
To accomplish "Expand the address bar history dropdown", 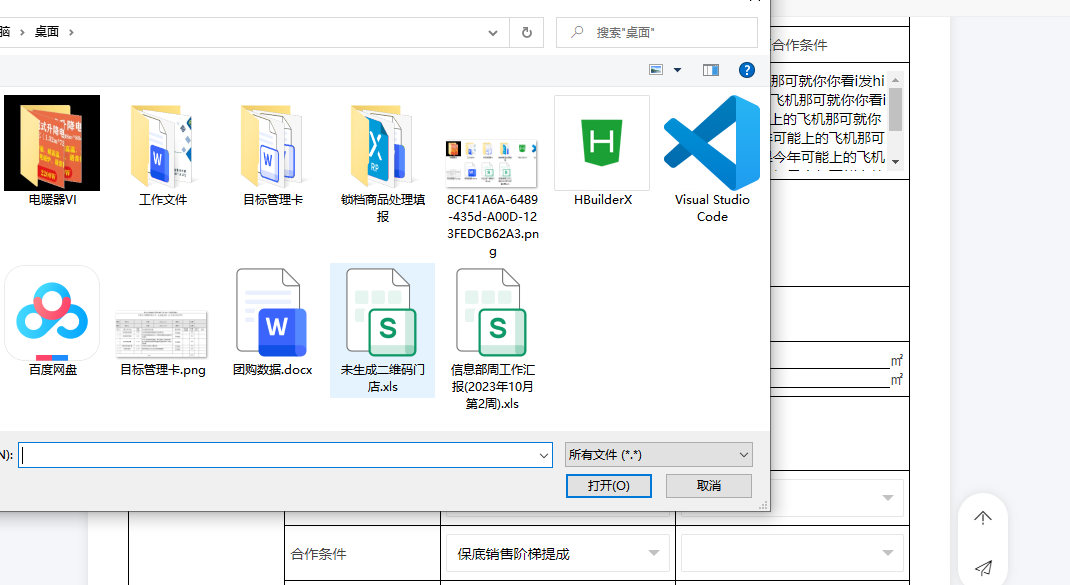I will pos(493,32).
